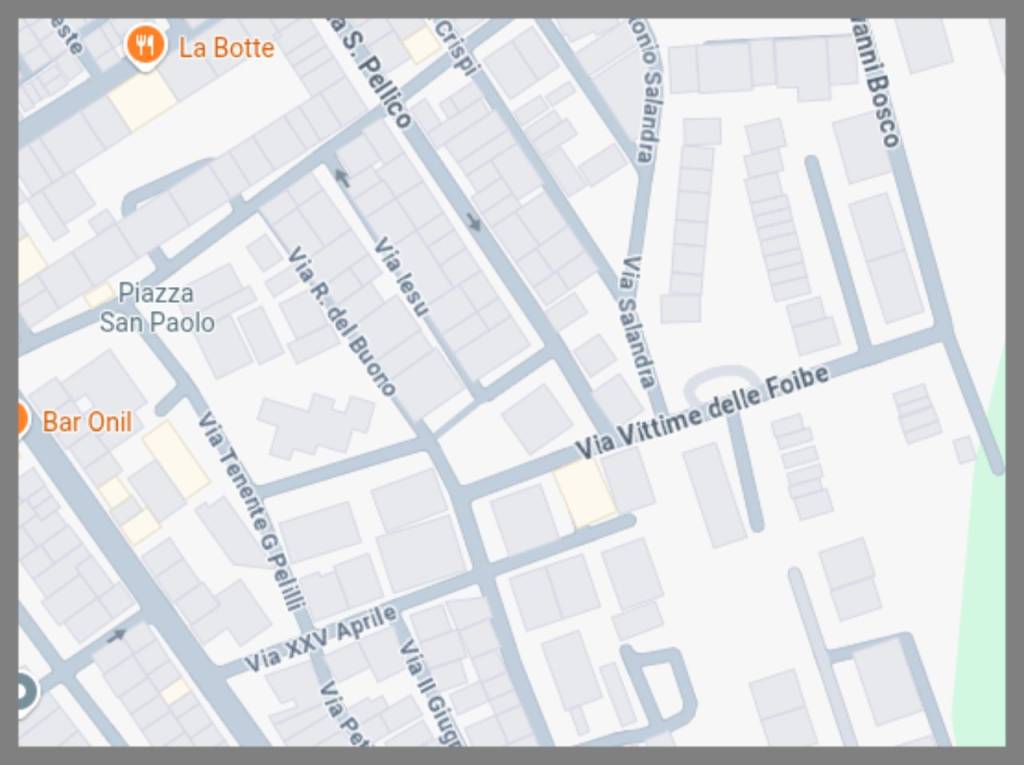Screen dimensions: 1024x765
Task: Click the one-way arrow on Via S. Pellico
Action: pyautogui.click(x=474, y=223)
